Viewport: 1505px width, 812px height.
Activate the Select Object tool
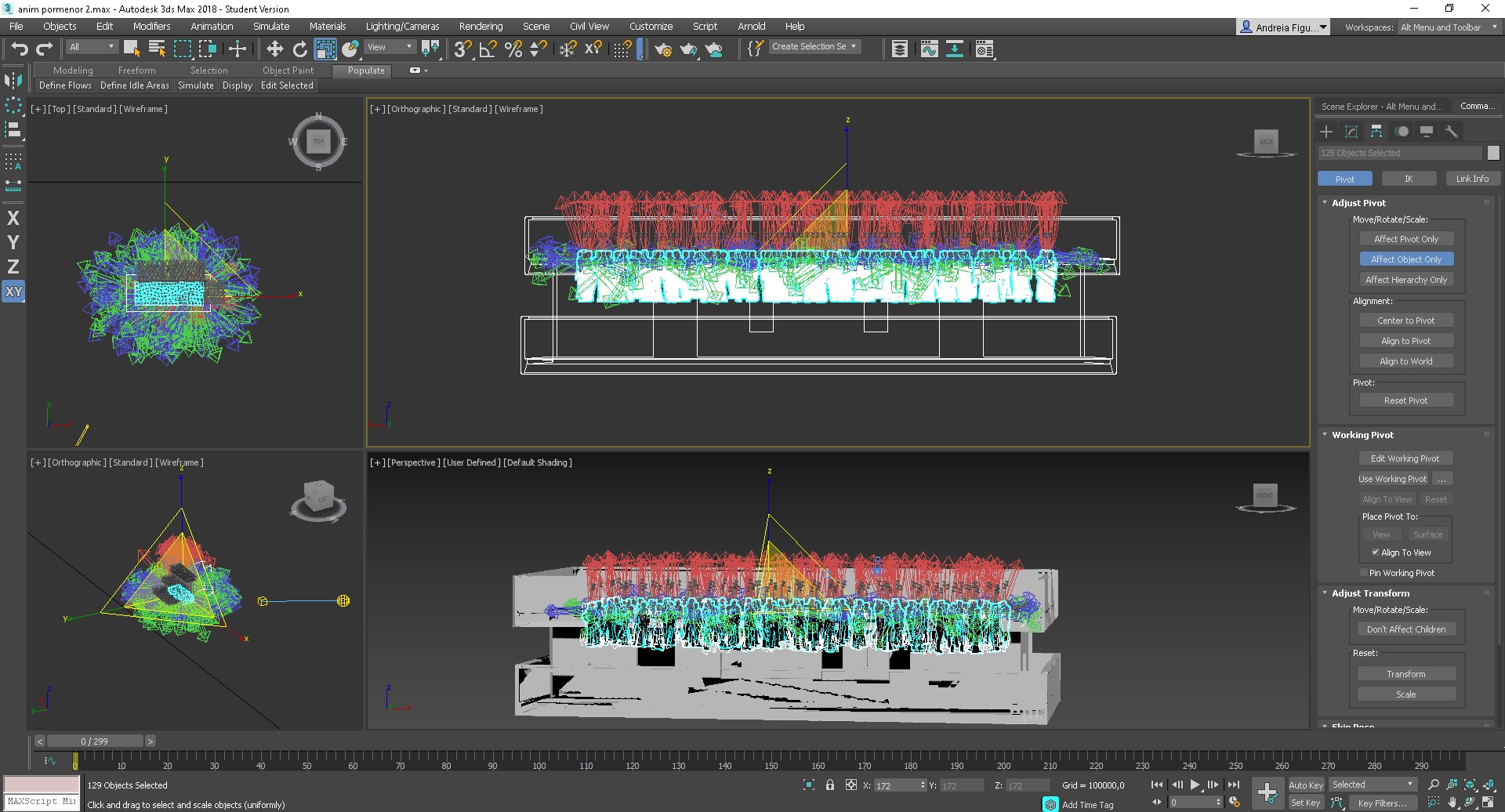click(132, 49)
